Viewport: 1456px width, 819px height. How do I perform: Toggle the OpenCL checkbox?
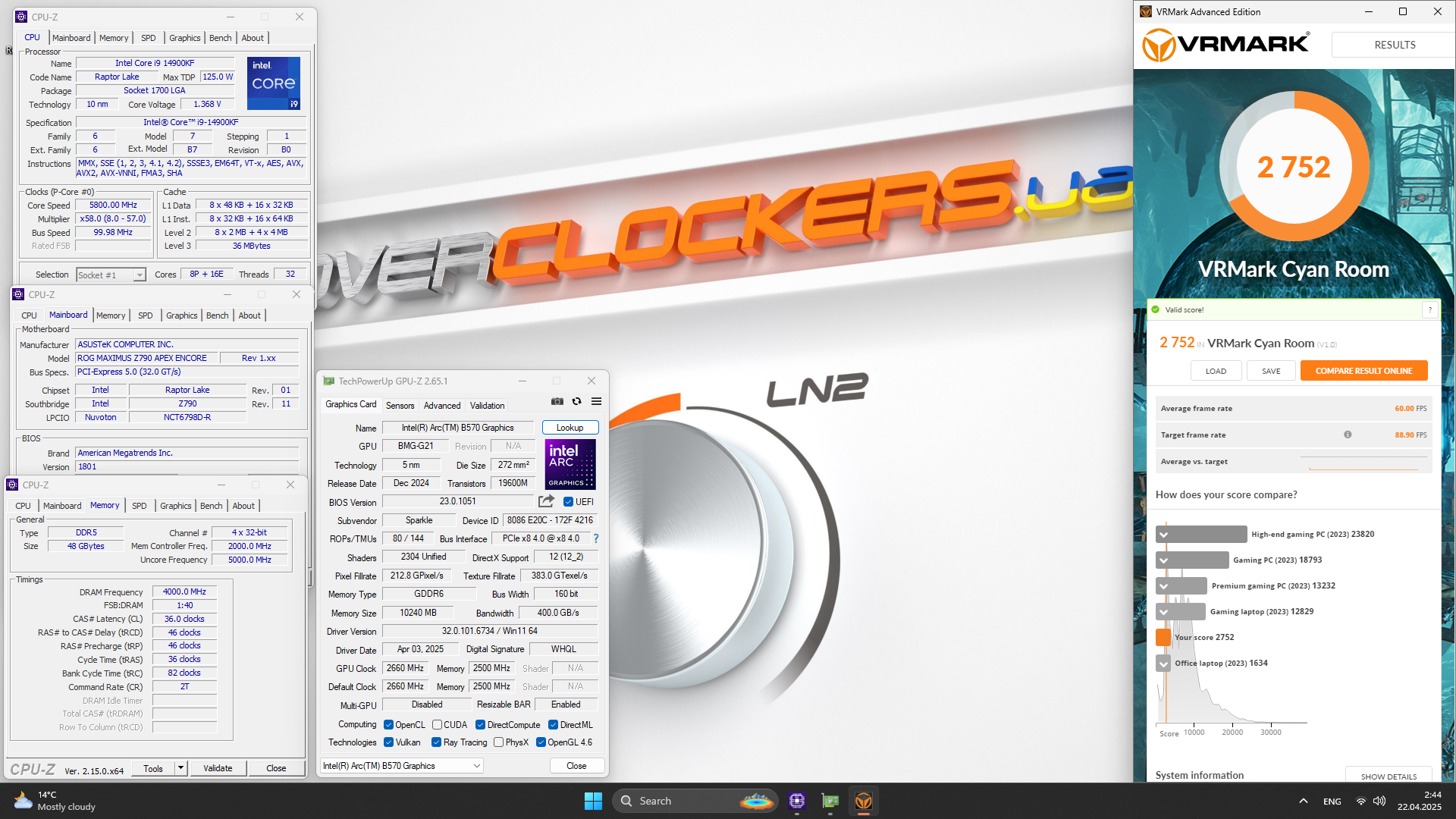[x=388, y=725]
